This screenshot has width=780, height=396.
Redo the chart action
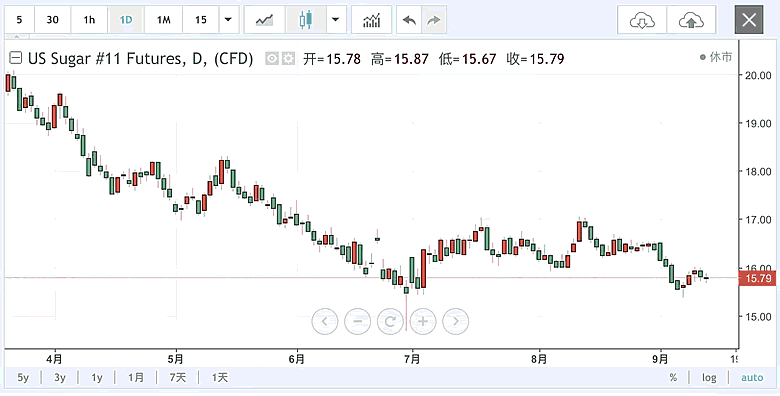tap(434, 20)
